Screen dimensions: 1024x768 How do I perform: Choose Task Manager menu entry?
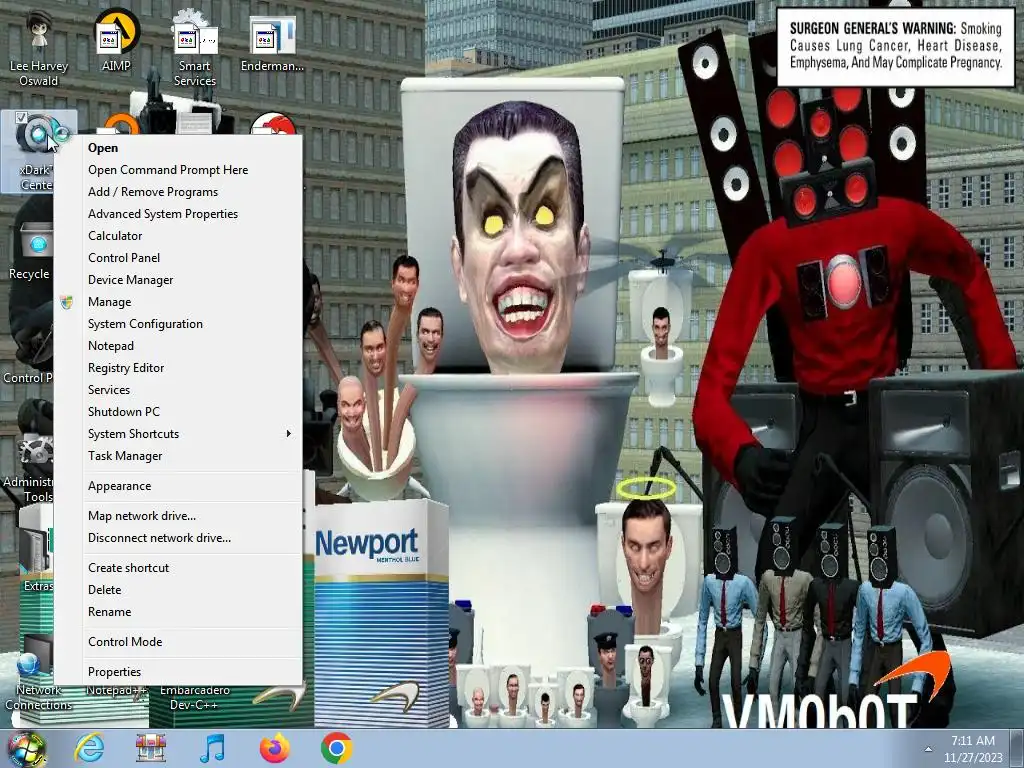point(178,456)
